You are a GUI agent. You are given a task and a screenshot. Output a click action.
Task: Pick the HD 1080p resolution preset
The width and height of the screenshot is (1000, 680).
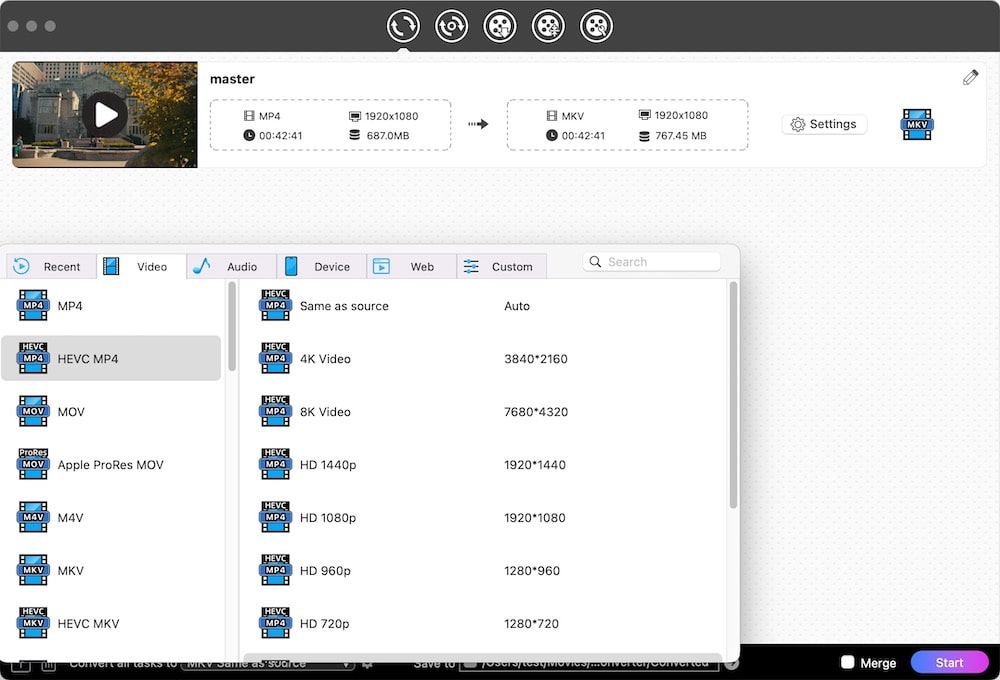point(328,518)
